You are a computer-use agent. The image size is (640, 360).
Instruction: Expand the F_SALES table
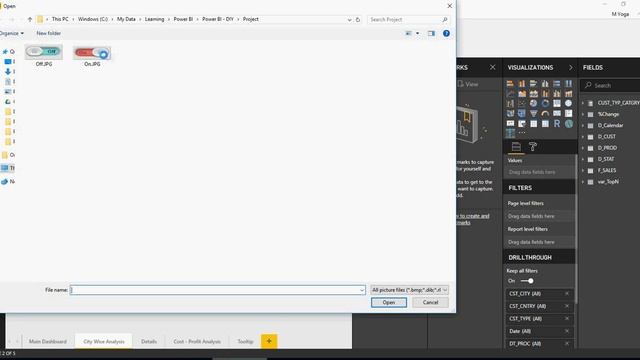pyautogui.click(x=583, y=170)
